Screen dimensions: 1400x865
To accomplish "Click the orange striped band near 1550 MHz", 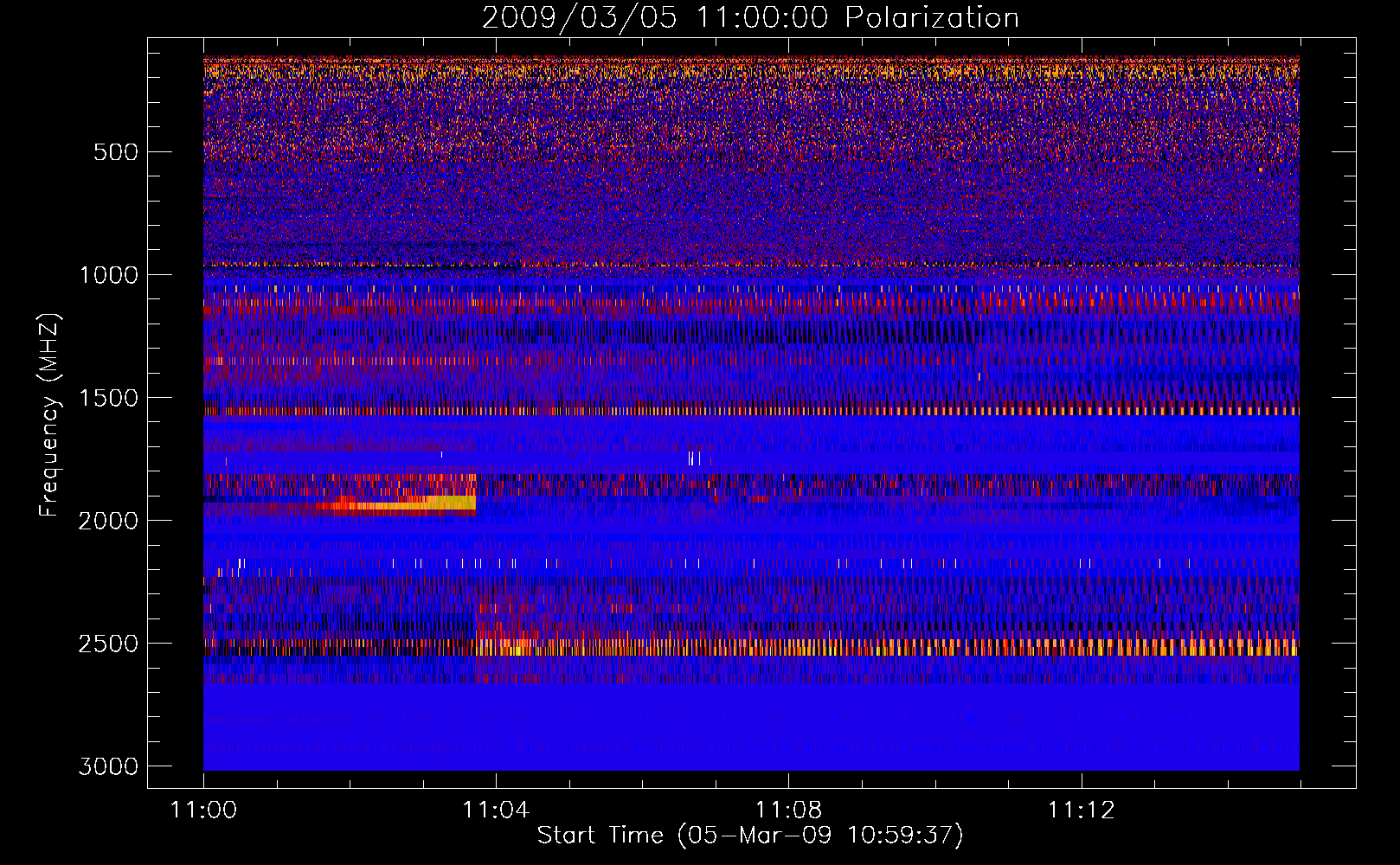I will point(751,411).
